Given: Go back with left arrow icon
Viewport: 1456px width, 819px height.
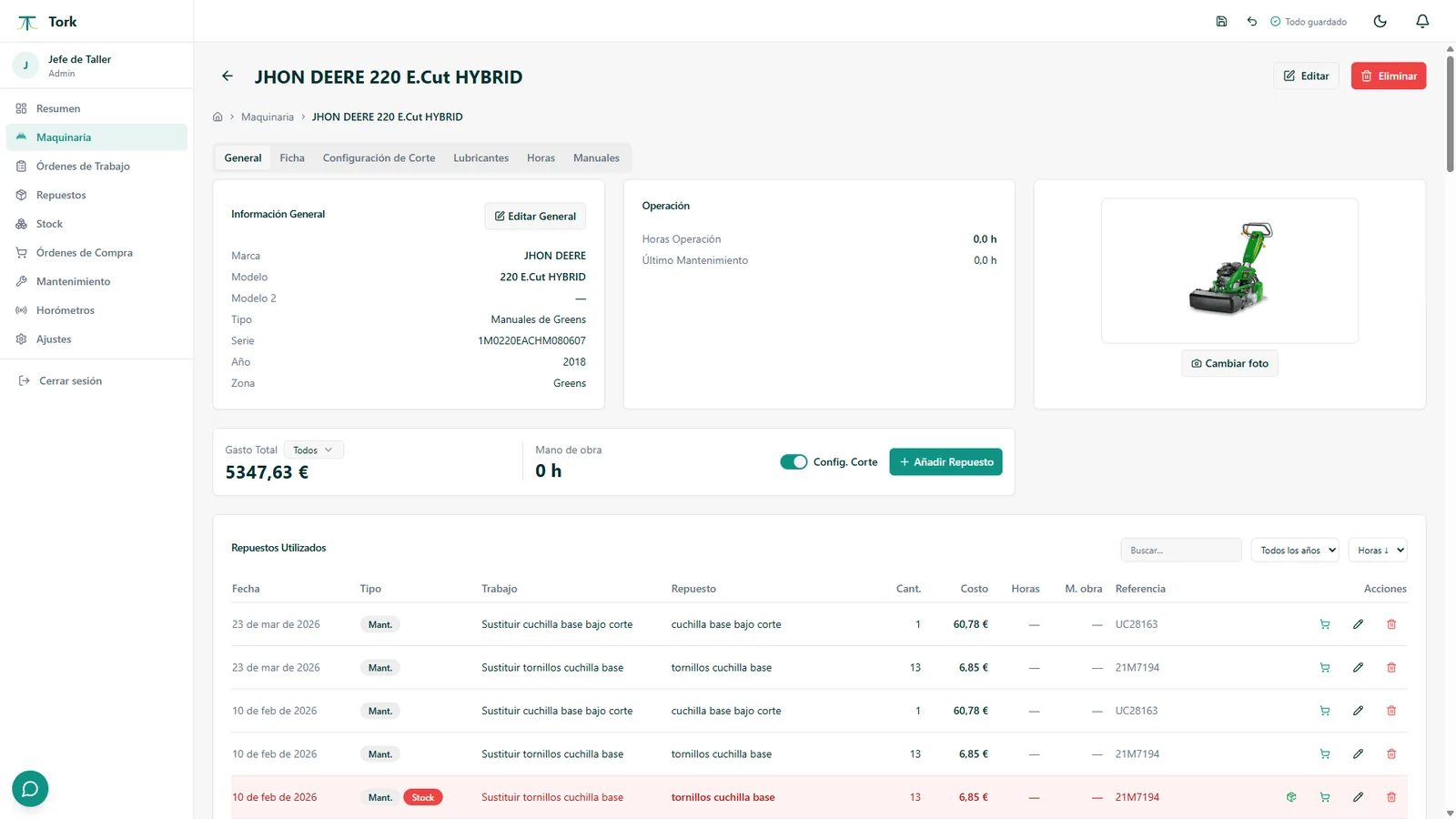Looking at the screenshot, I should (x=227, y=76).
